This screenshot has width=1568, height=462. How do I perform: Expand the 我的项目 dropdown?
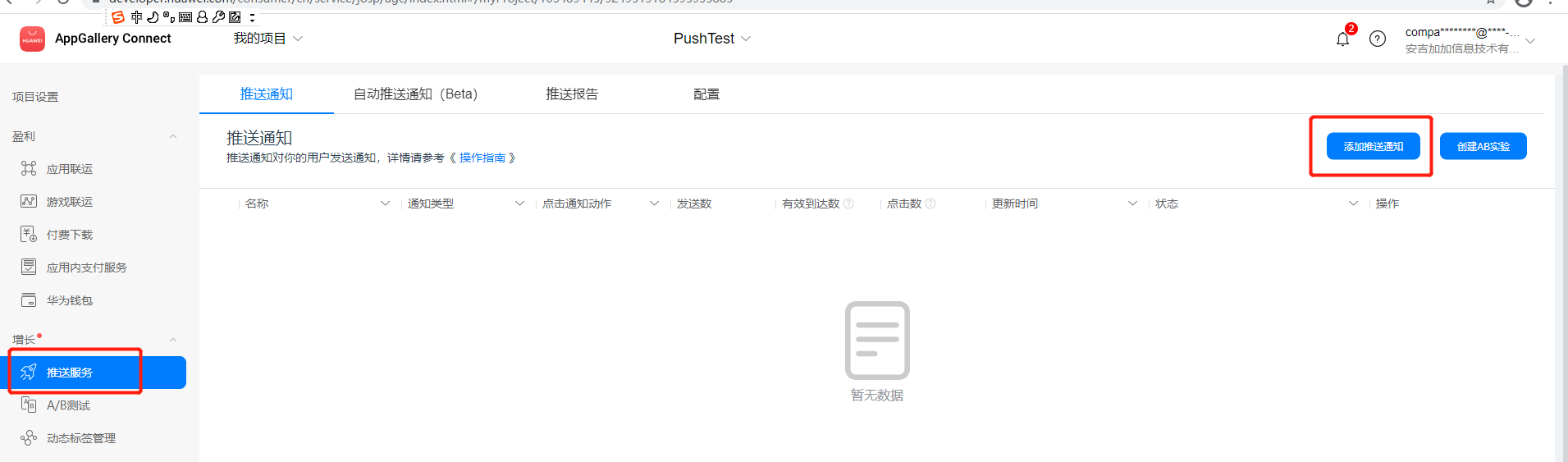[x=267, y=39]
